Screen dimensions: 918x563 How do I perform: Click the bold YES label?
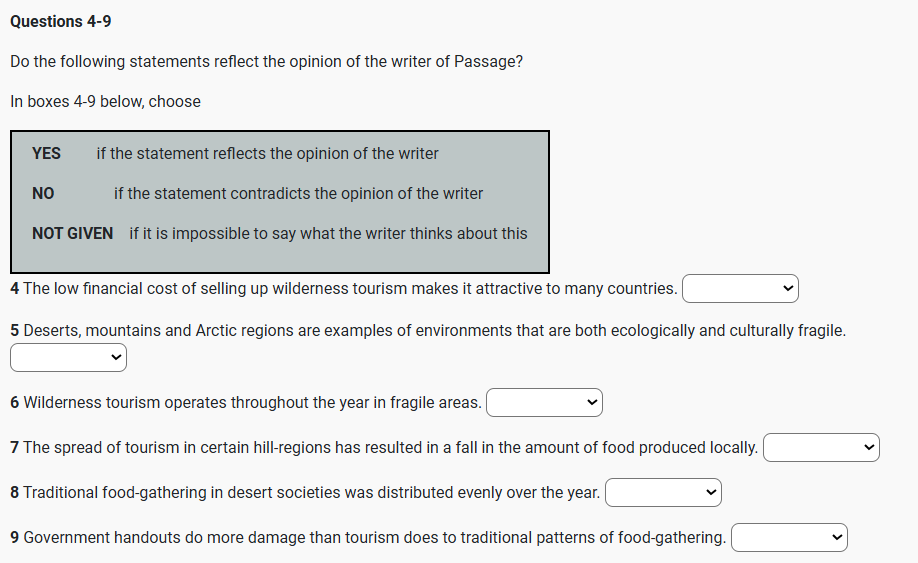click(x=46, y=154)
